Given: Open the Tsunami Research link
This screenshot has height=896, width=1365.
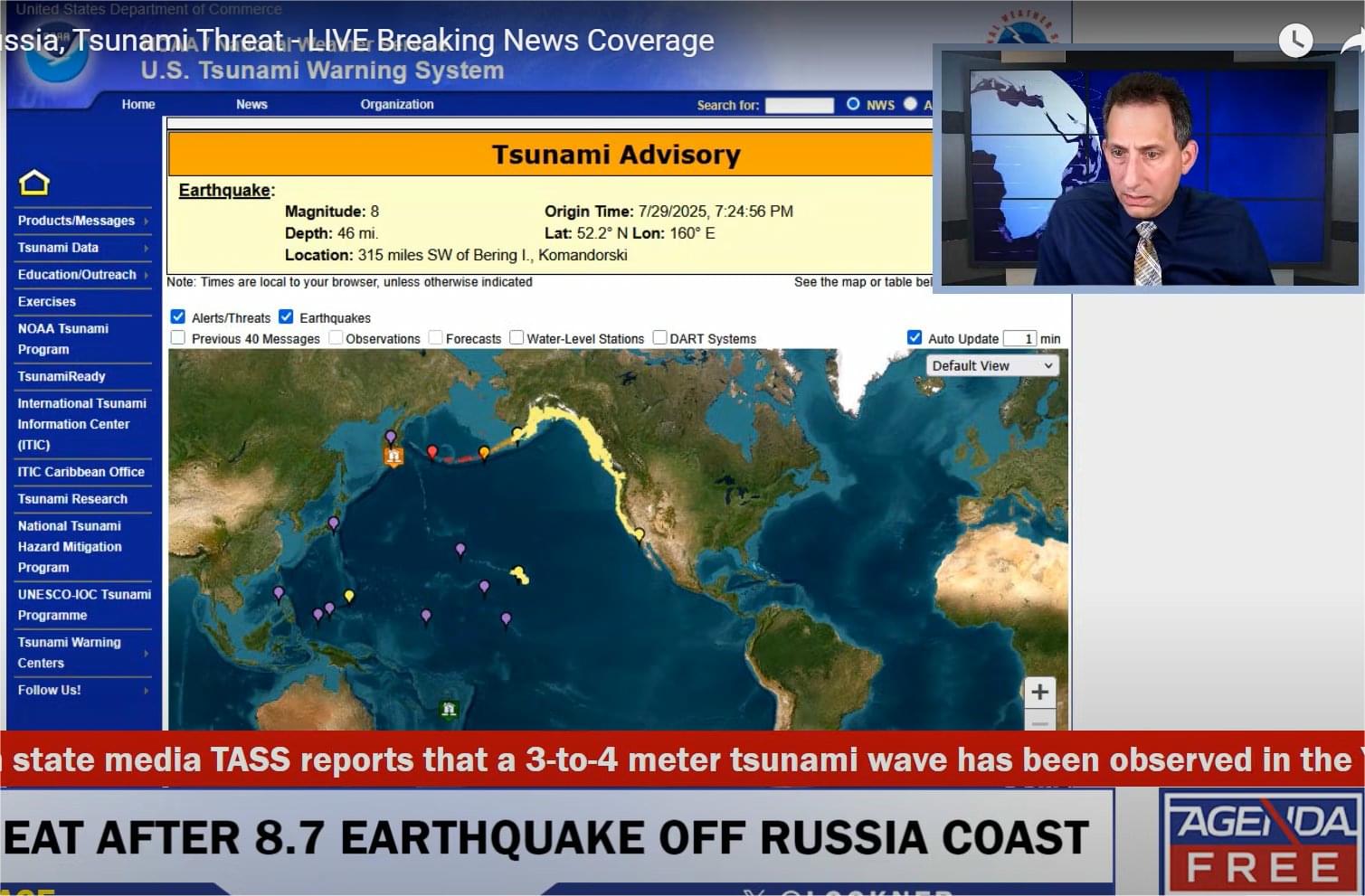Looking at the screenshot, I should point(72,499).
